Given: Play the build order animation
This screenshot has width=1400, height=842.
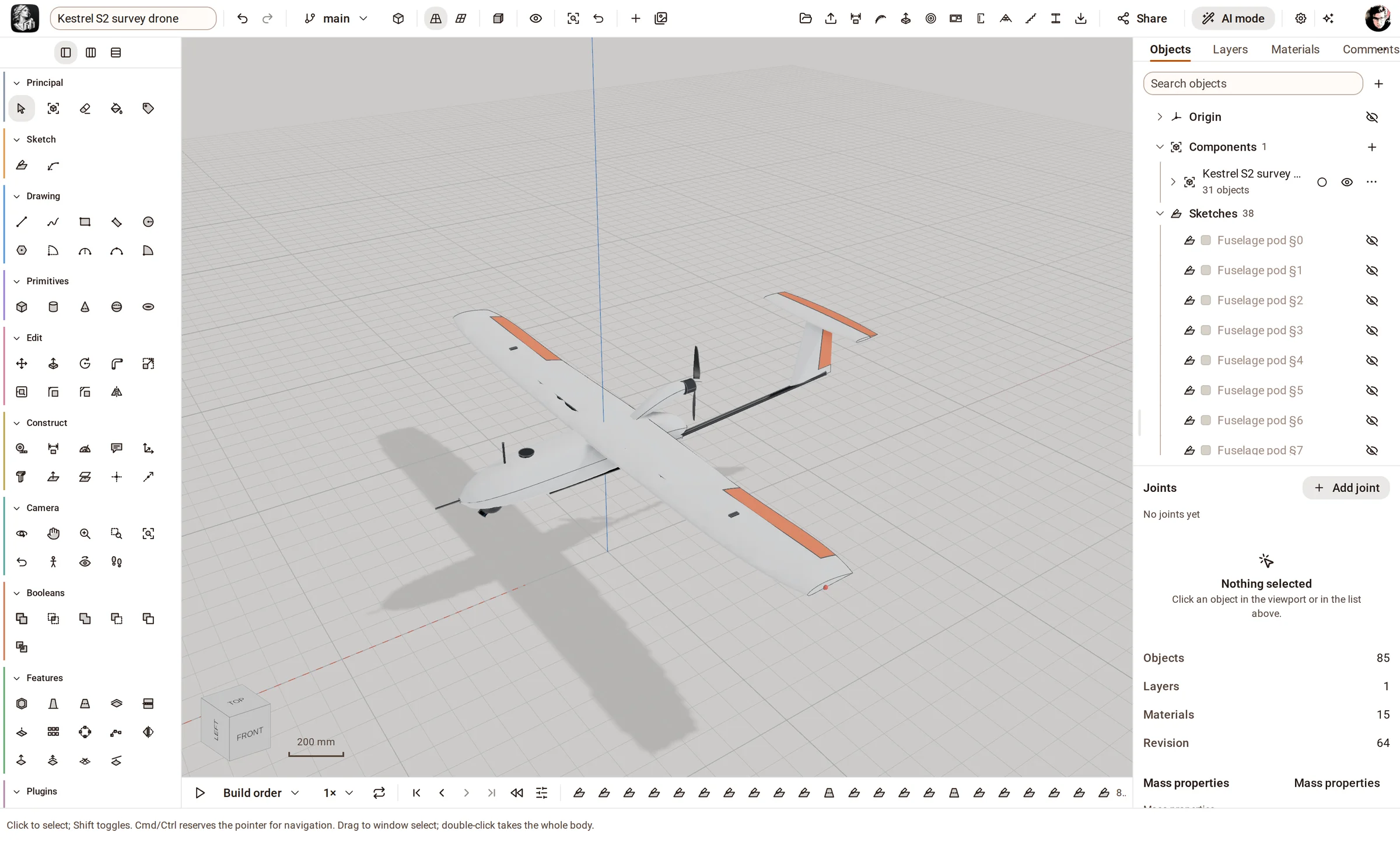Looking at the screenshot, I should (200, 792).
